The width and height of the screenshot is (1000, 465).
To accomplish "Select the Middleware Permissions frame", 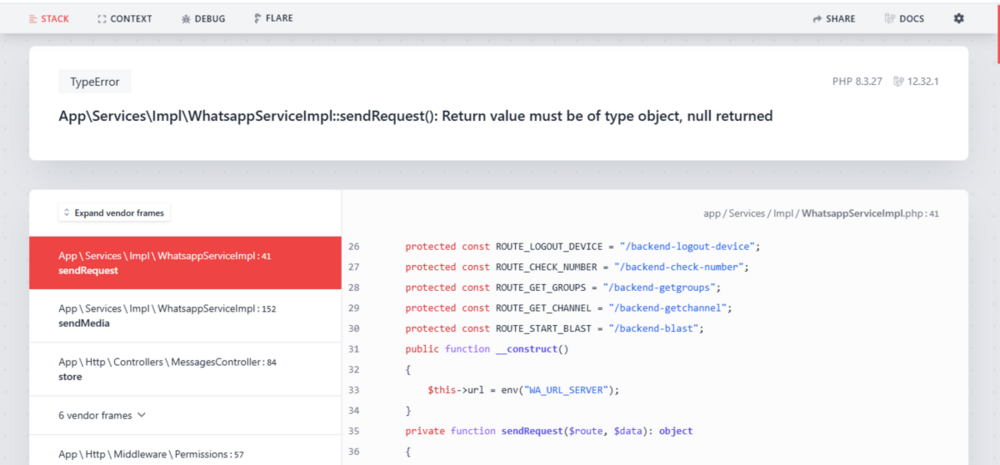I will click(185, 454).
